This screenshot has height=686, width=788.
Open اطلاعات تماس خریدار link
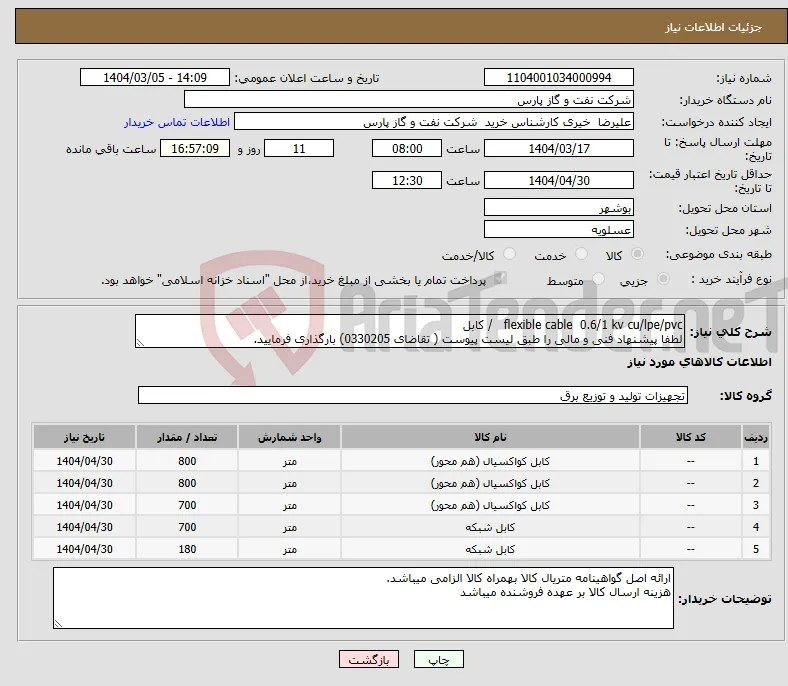(x=177, y=122)
